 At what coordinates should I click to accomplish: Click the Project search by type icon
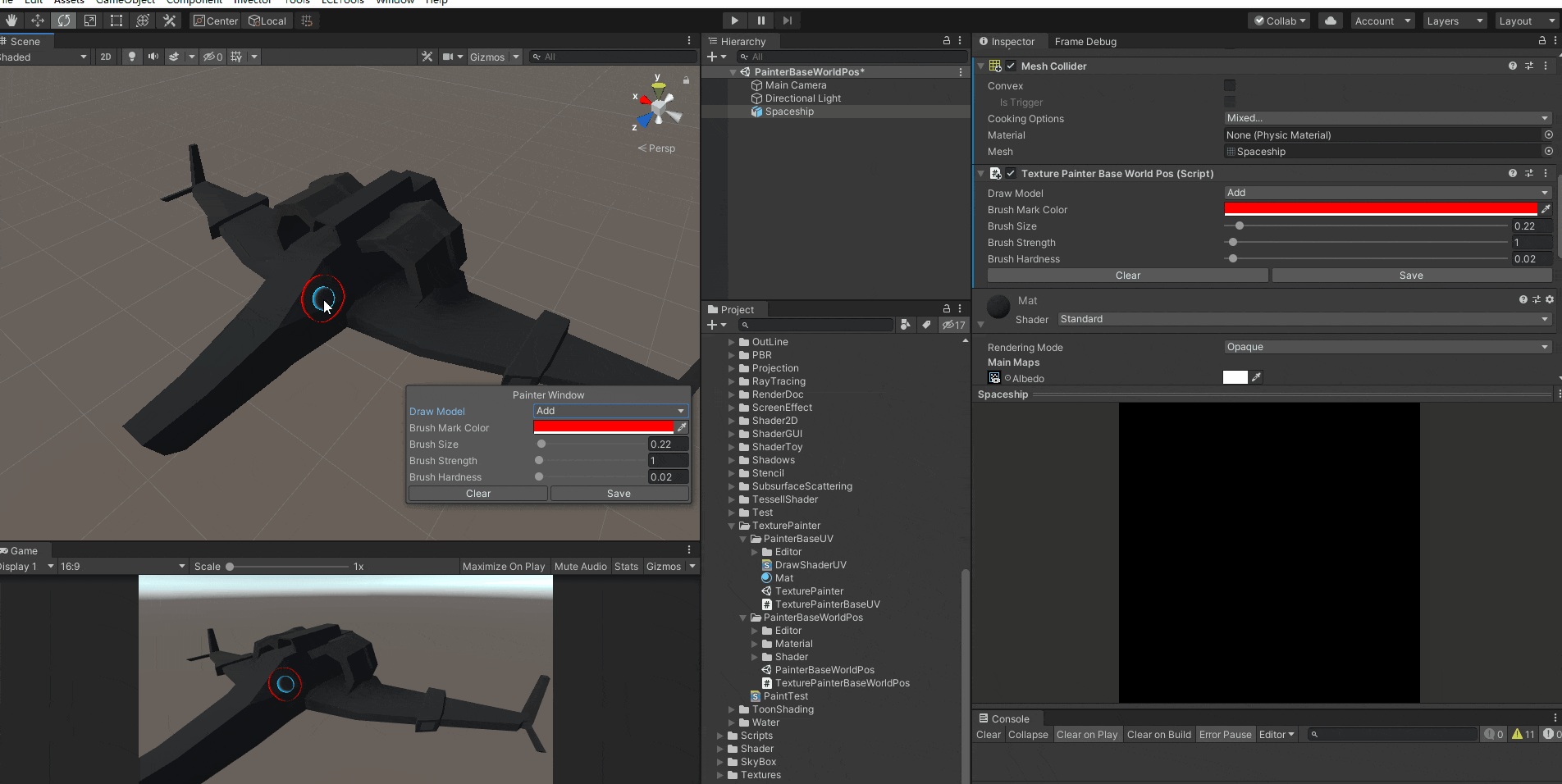tap(906, 325)
